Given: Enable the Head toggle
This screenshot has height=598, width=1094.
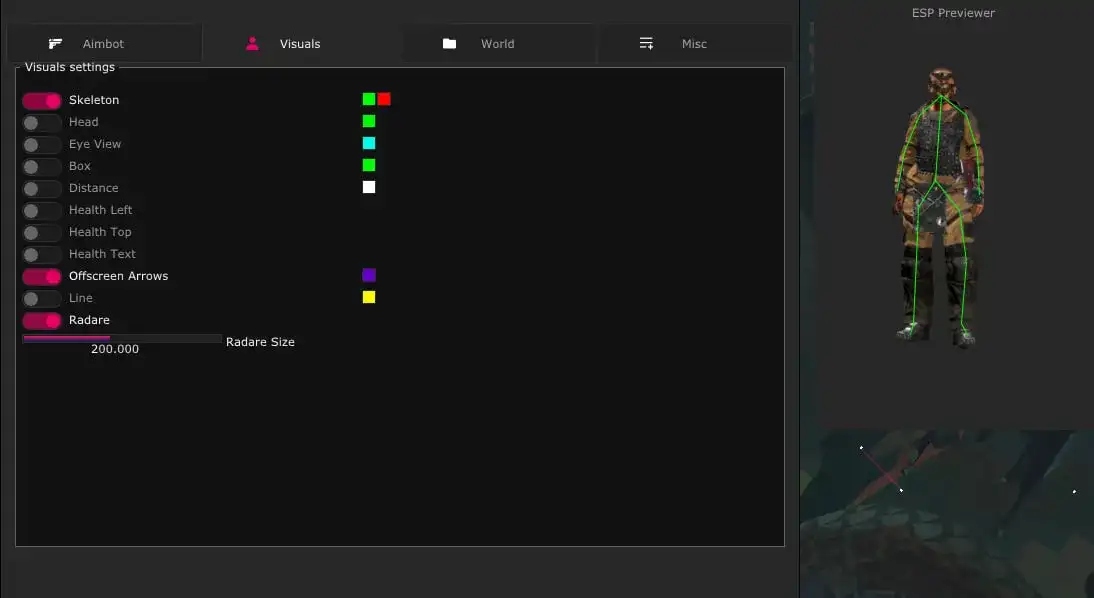Looking at the screenshot, I should [x=41, y=122].
